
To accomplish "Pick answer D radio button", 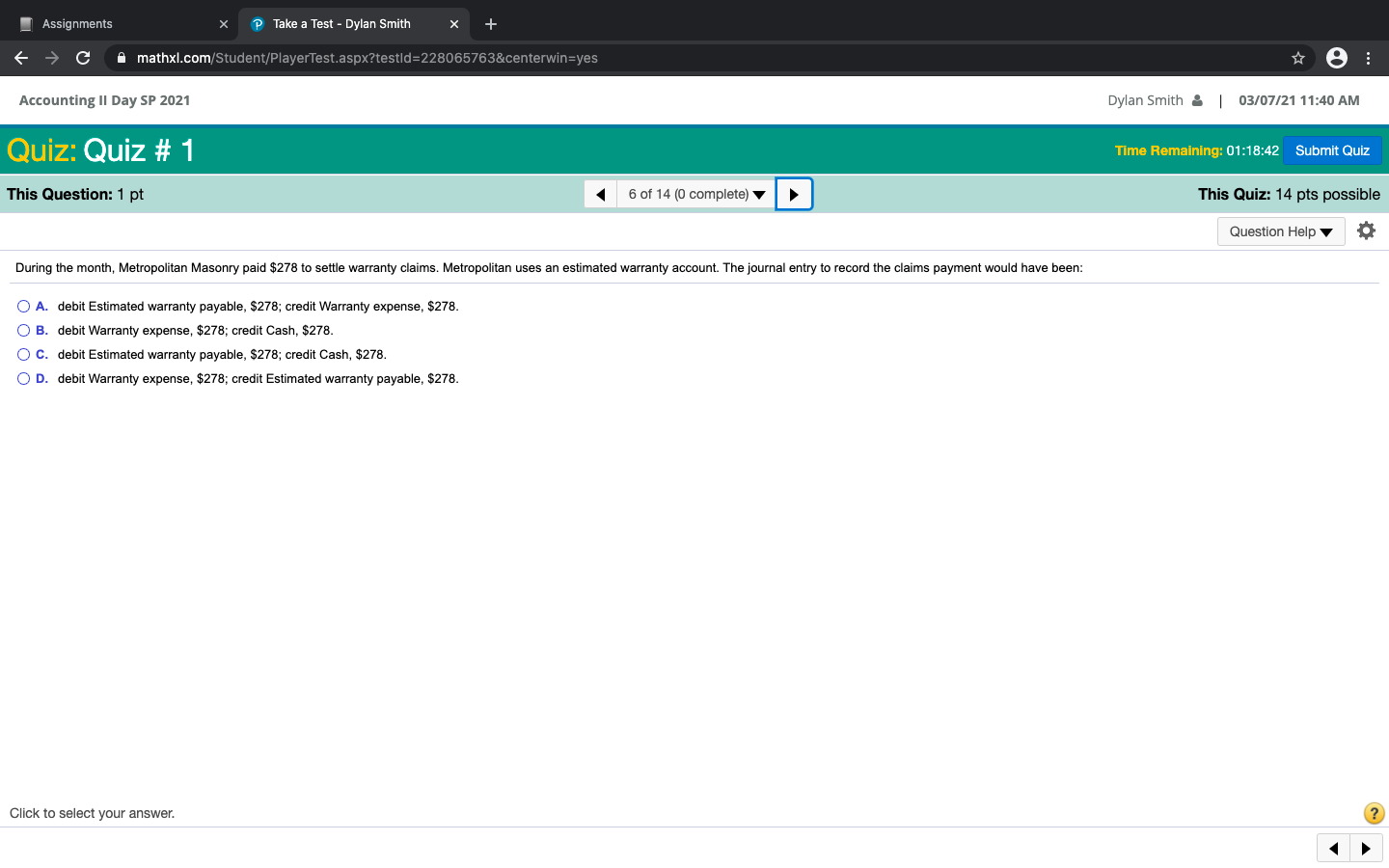I will coord(23,378).
